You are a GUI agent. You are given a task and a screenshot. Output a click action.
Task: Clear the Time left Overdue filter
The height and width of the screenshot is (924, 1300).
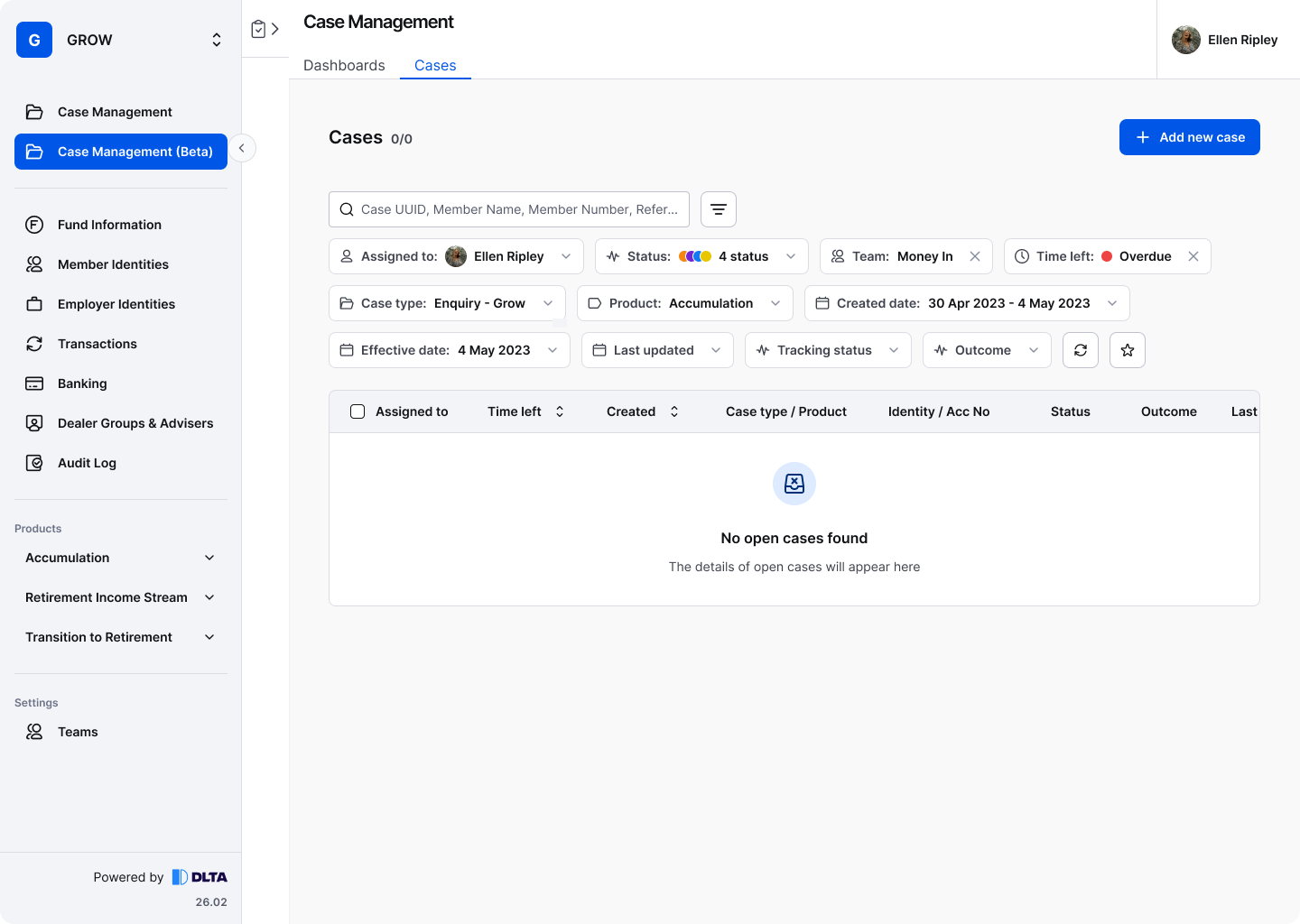pyautogui.click(x=1193, y=256)
